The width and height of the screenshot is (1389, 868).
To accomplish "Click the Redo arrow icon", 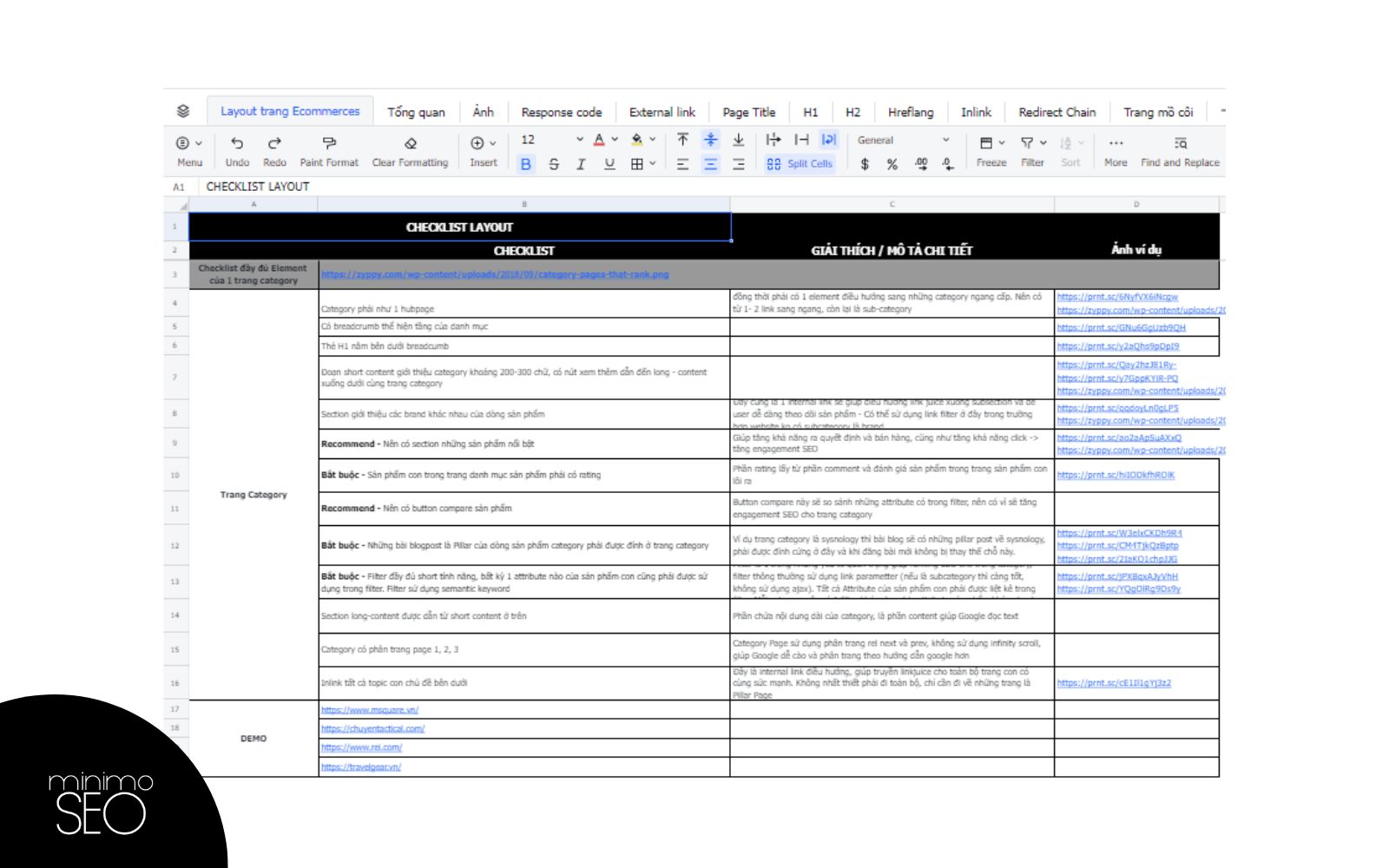I will [x=274, y=143].
